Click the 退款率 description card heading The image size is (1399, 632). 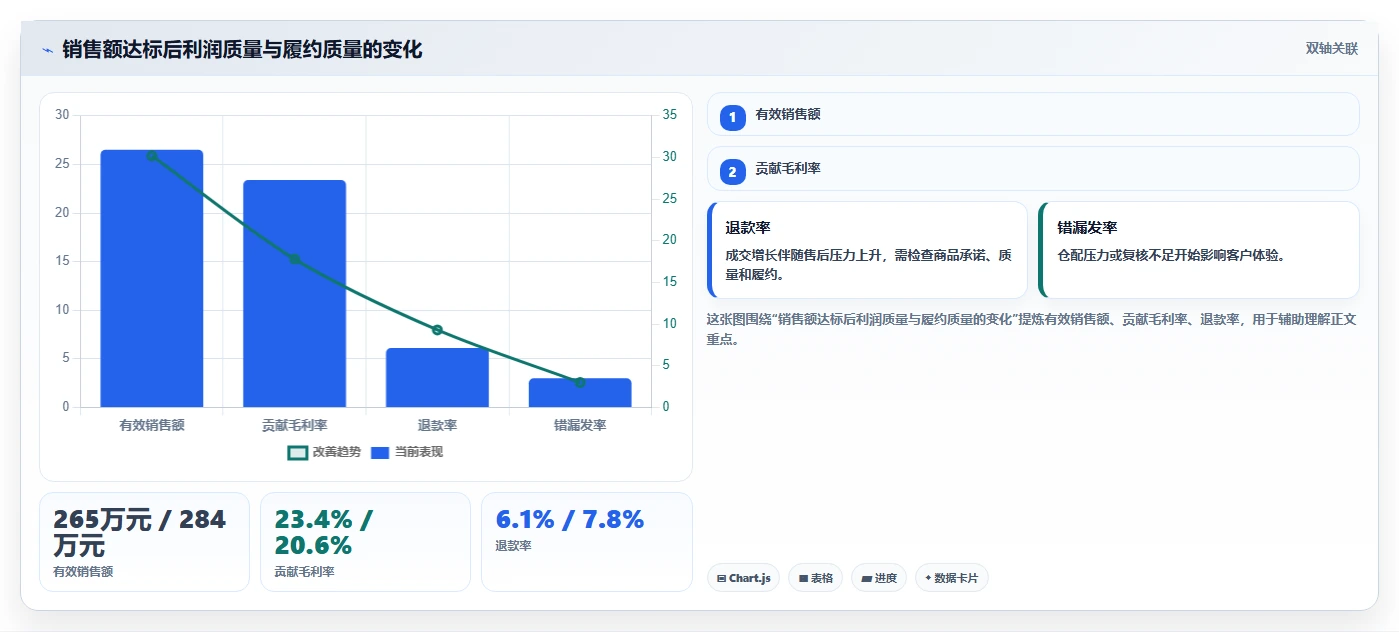coord(748,228)
